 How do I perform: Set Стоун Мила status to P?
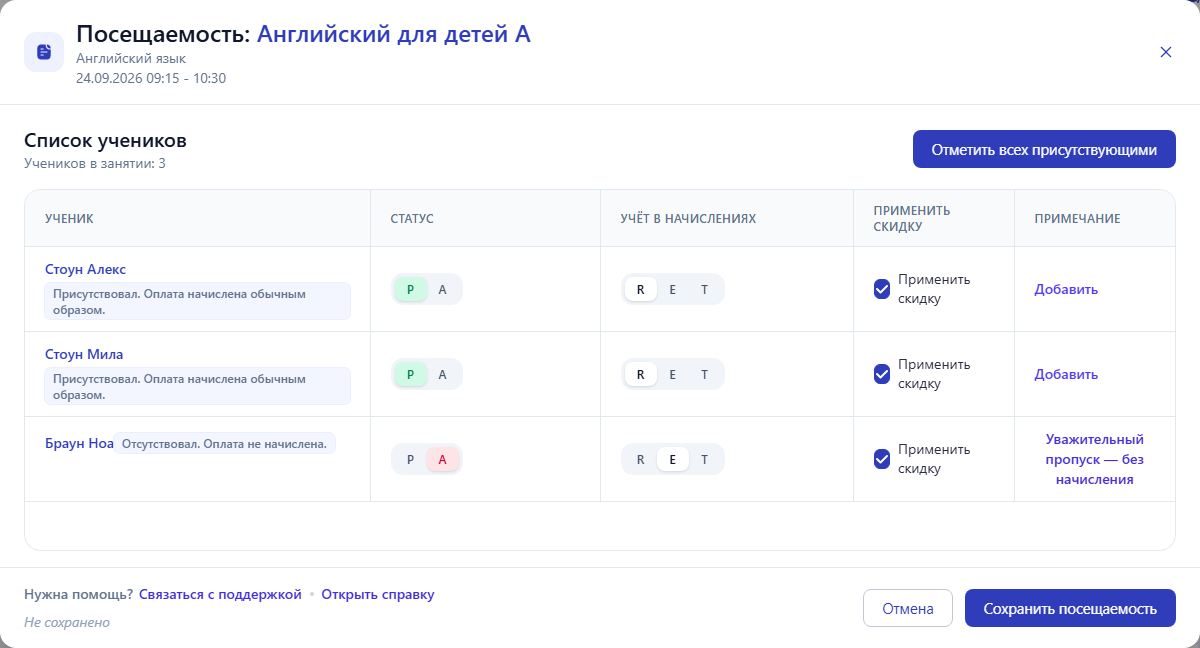pos(410,374)
